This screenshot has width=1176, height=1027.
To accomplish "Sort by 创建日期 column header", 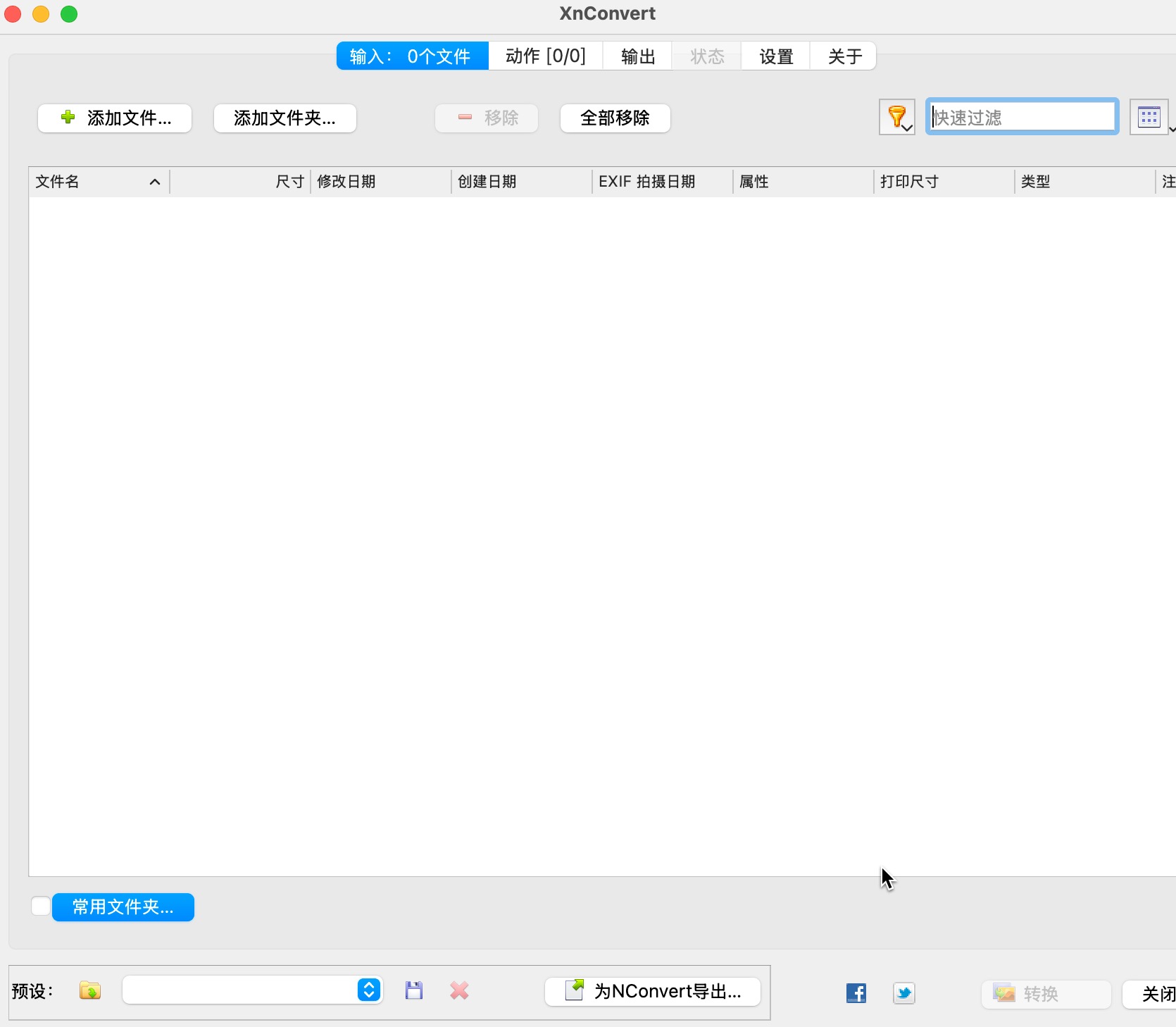I will (522, 182).
